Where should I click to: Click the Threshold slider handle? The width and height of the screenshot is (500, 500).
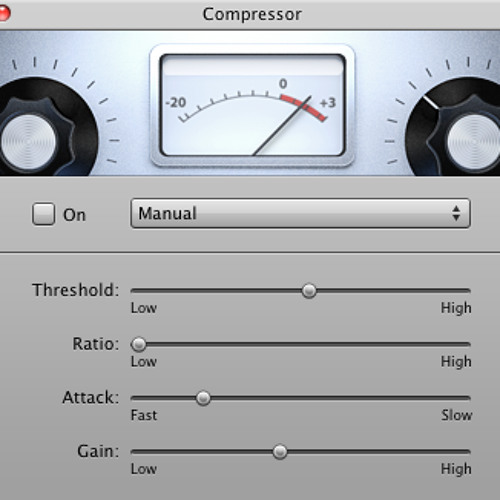pos(309,291)
